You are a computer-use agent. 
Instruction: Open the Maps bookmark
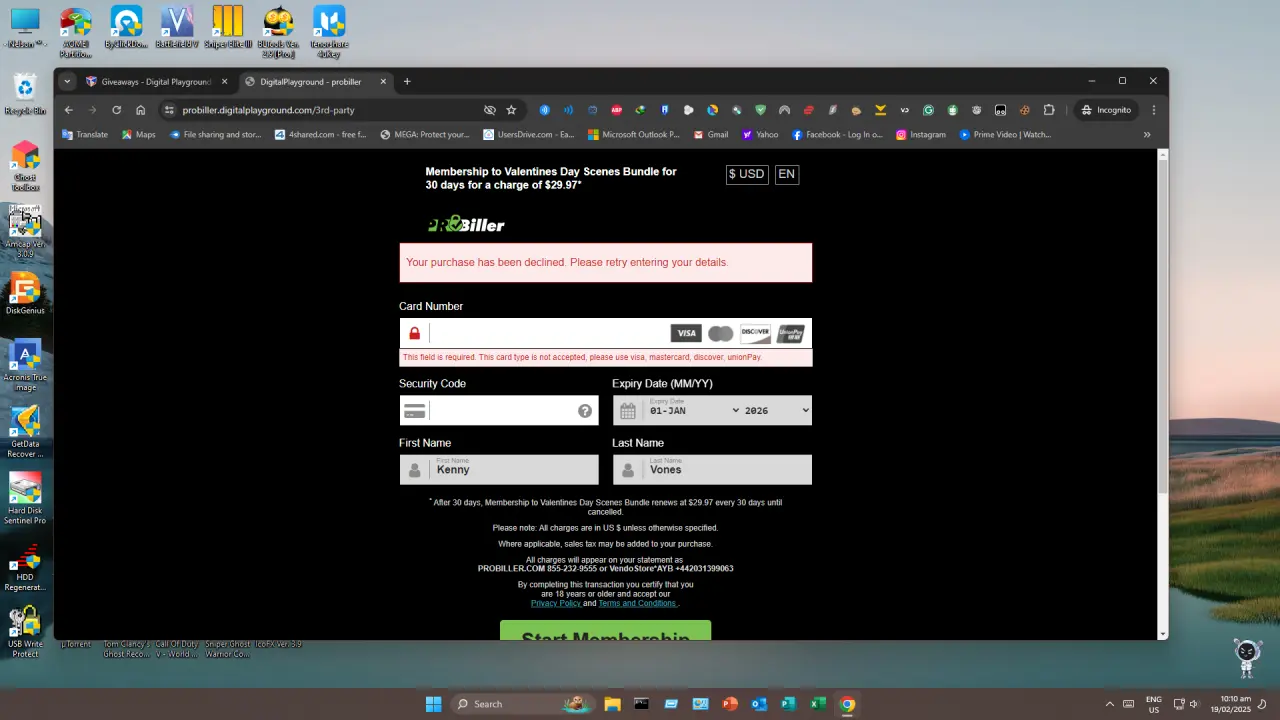[139, 134]
